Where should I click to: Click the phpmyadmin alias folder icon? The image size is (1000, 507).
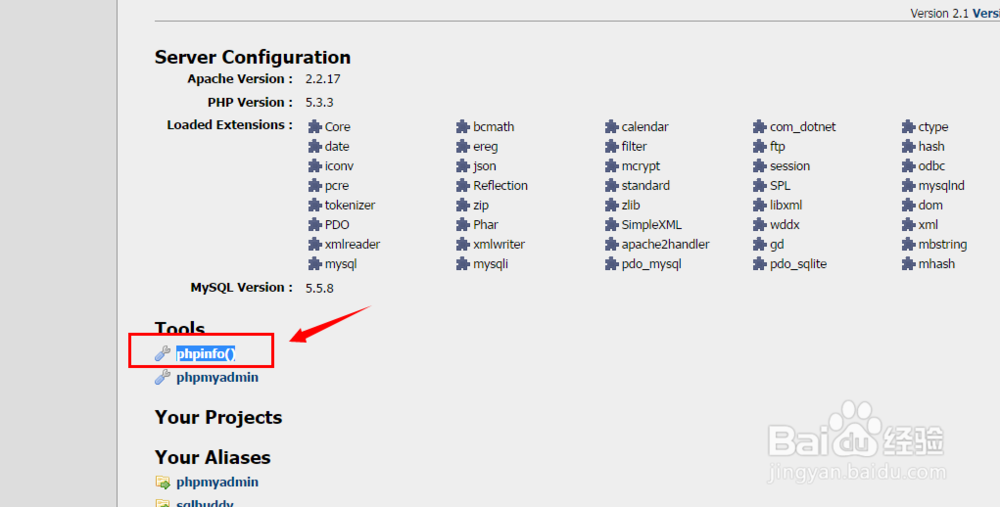click(x=162, y=482)
